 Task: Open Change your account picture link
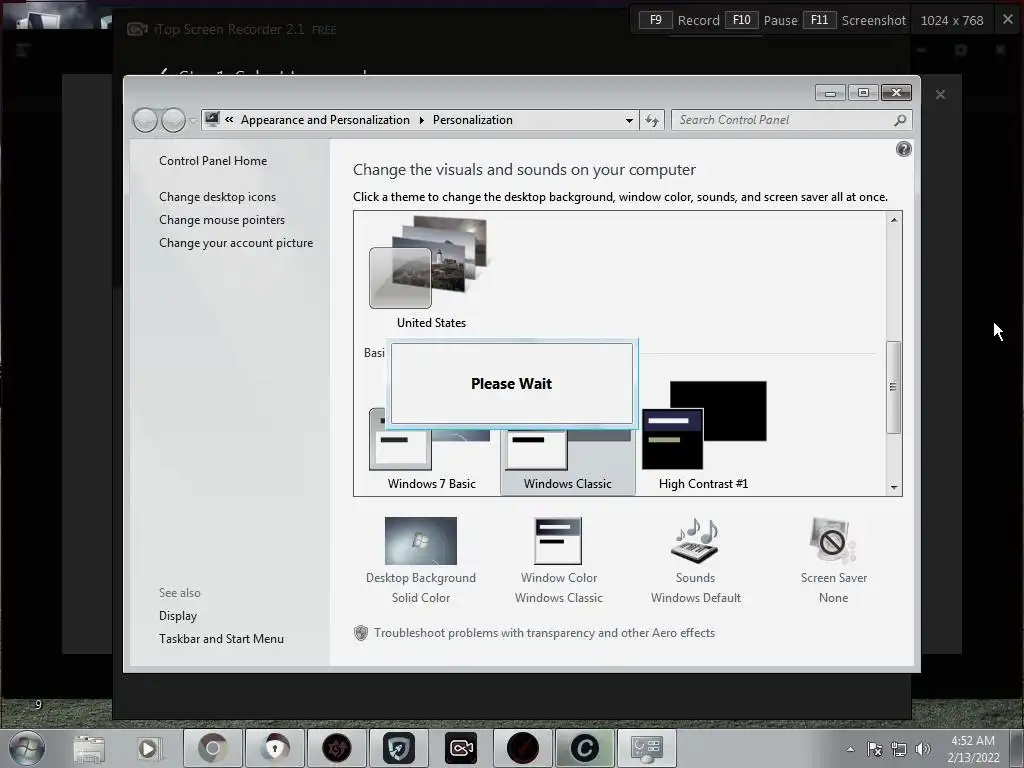pyautogui.click(x=236, y=243)
